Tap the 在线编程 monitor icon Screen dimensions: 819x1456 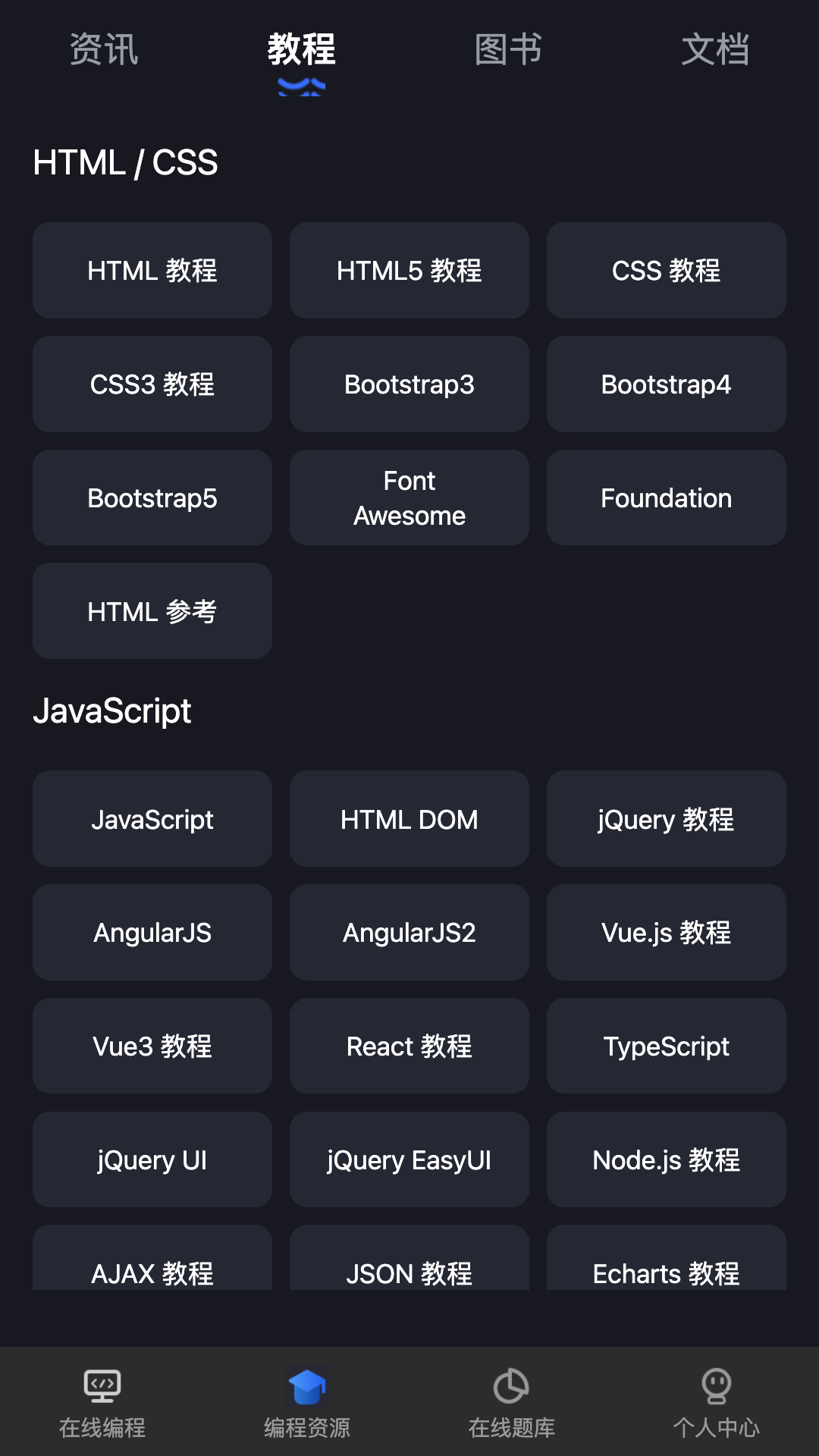pyautogui.click(x=102, y=1385)
